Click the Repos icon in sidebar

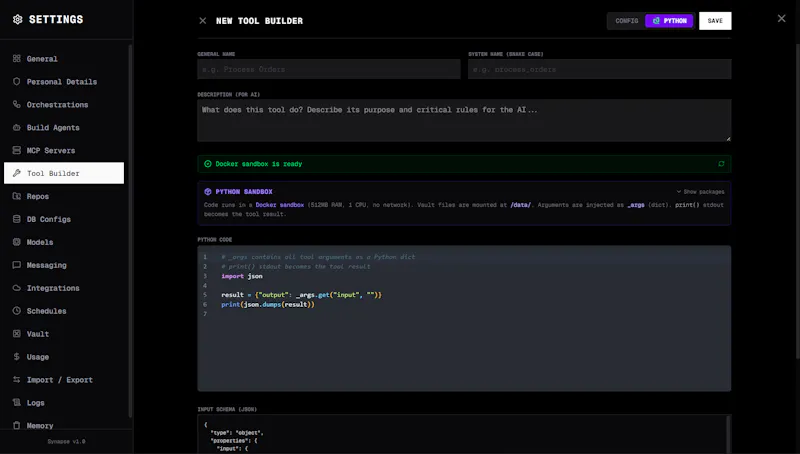[x=17, y=196]
